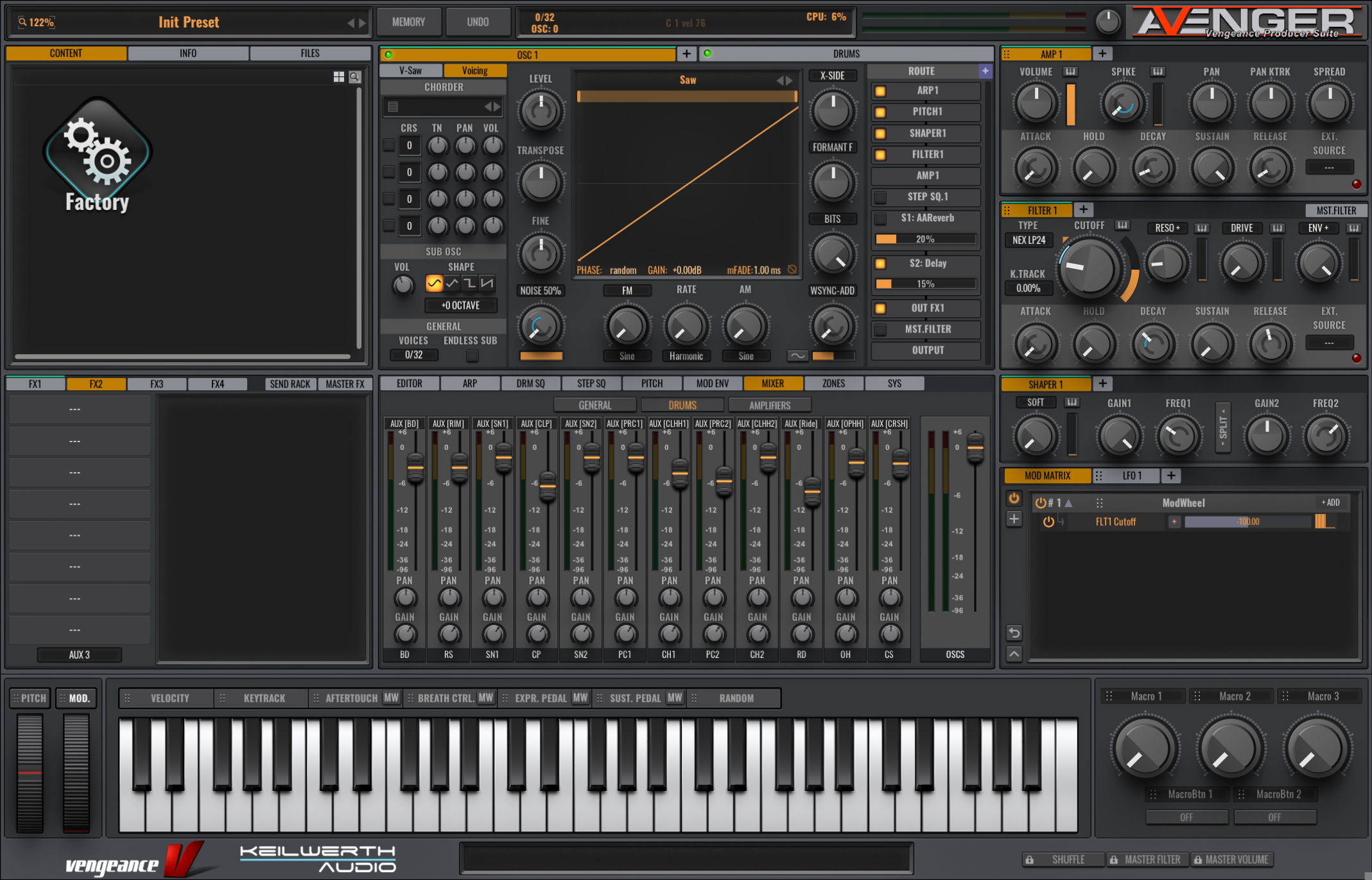The height and width of the screenshot is (880, 1372).
Task: Add new LFO tab with plus icon
Action: (x=1171, y=476)
